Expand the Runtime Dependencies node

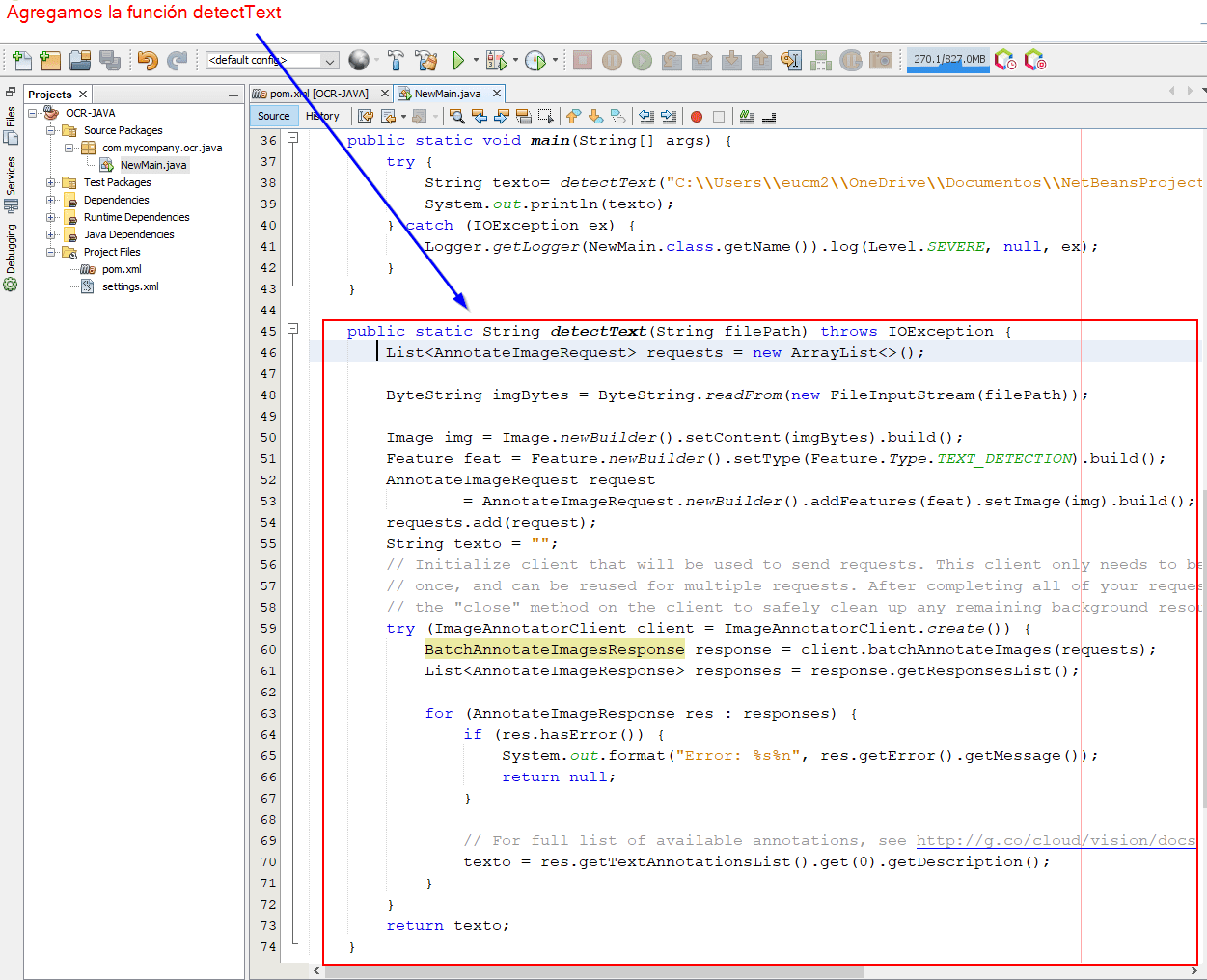coord(51,217)
